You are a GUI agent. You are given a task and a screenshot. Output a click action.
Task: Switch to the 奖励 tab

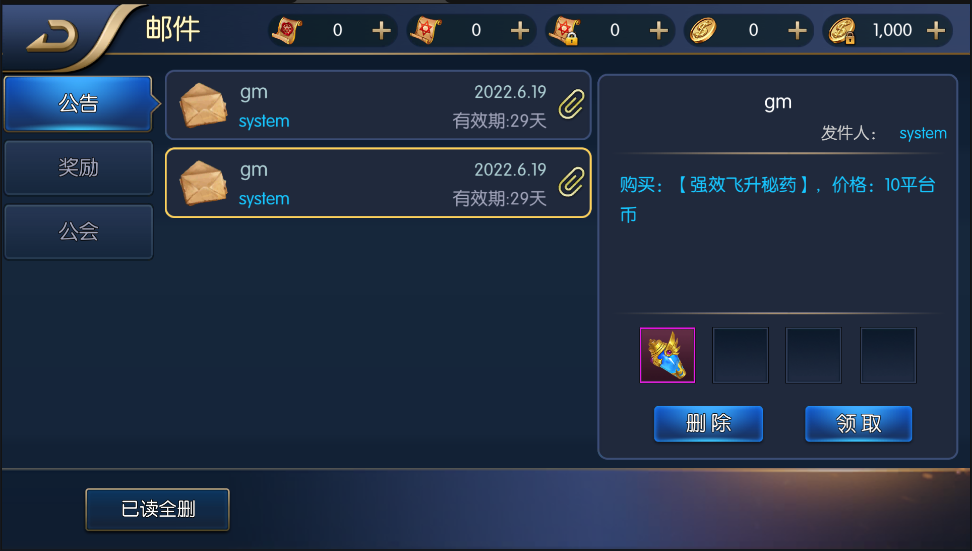click(78, 167)
